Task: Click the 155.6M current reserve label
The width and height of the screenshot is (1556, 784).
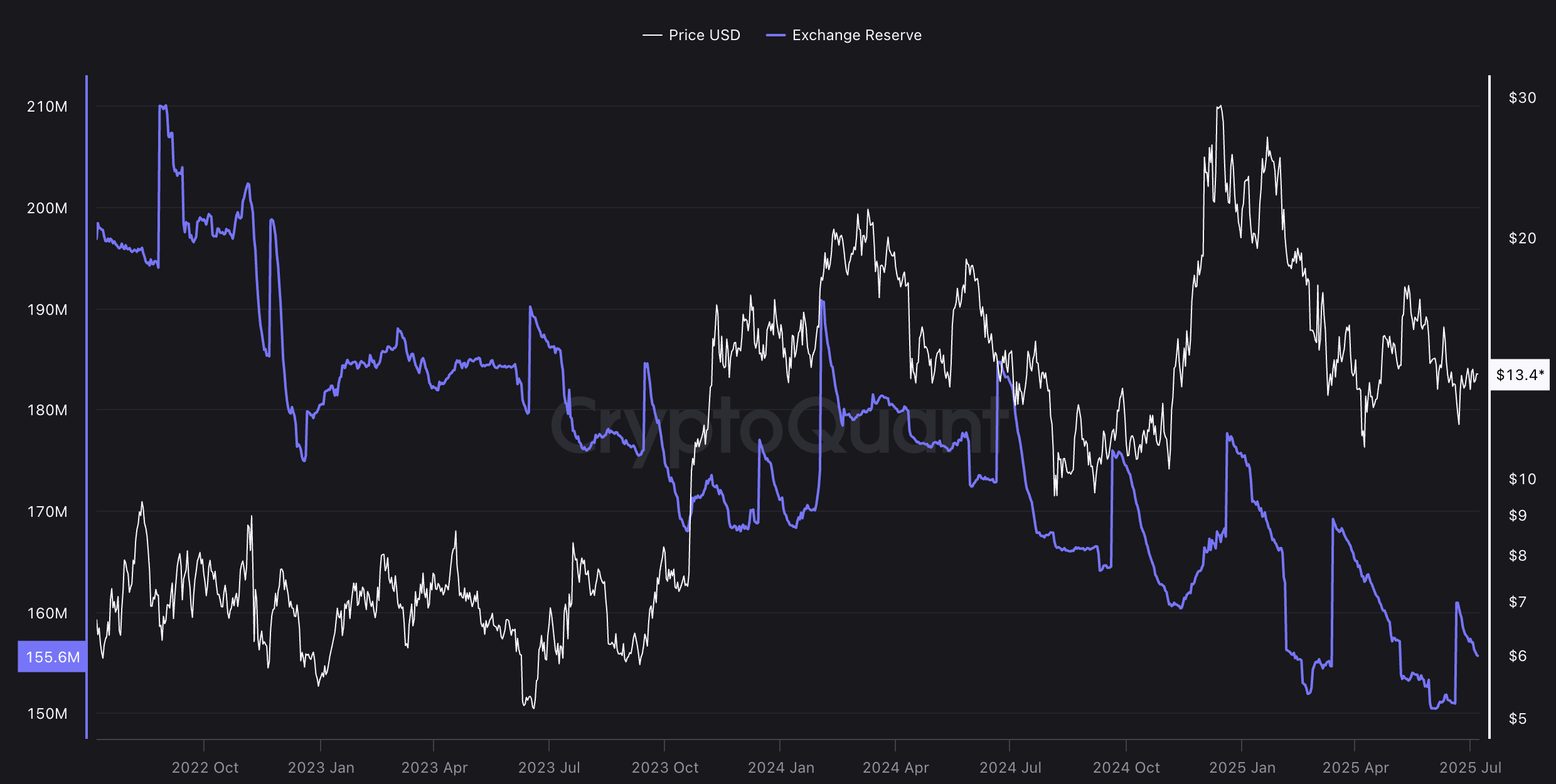Action: coord(52,657)
